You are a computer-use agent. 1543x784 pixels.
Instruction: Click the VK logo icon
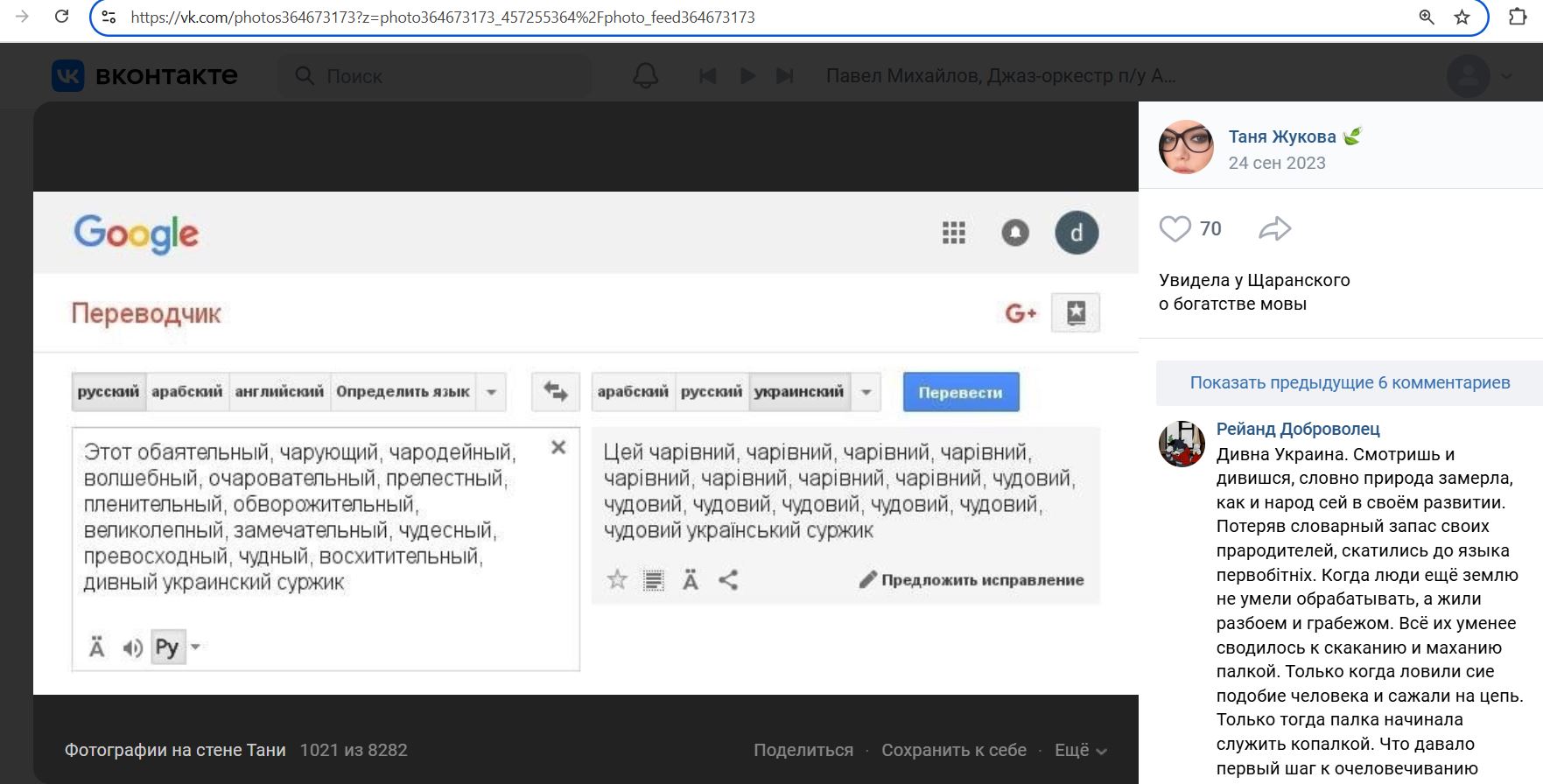pyautogui.click(x=68, y=76)
